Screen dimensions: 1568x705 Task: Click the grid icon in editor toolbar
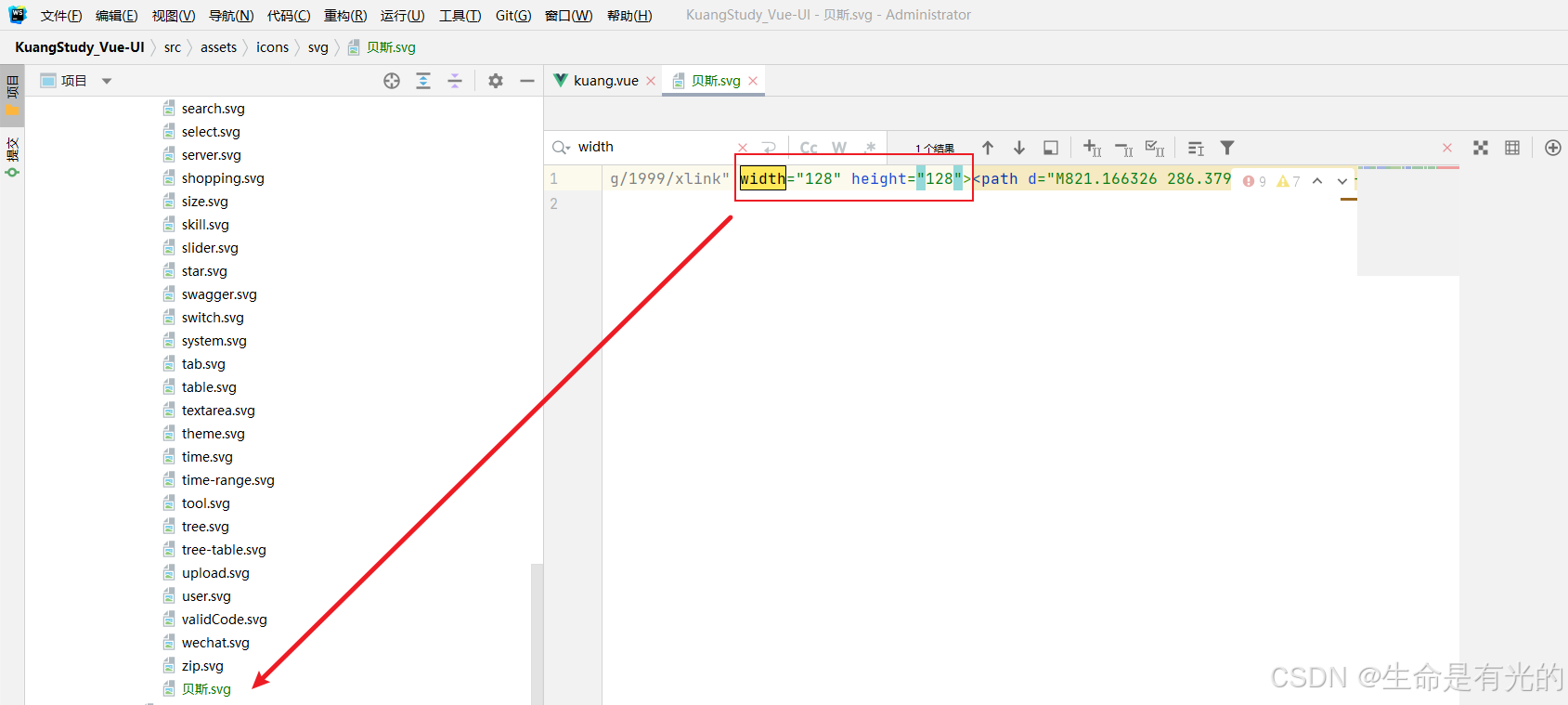(1512, 148)
